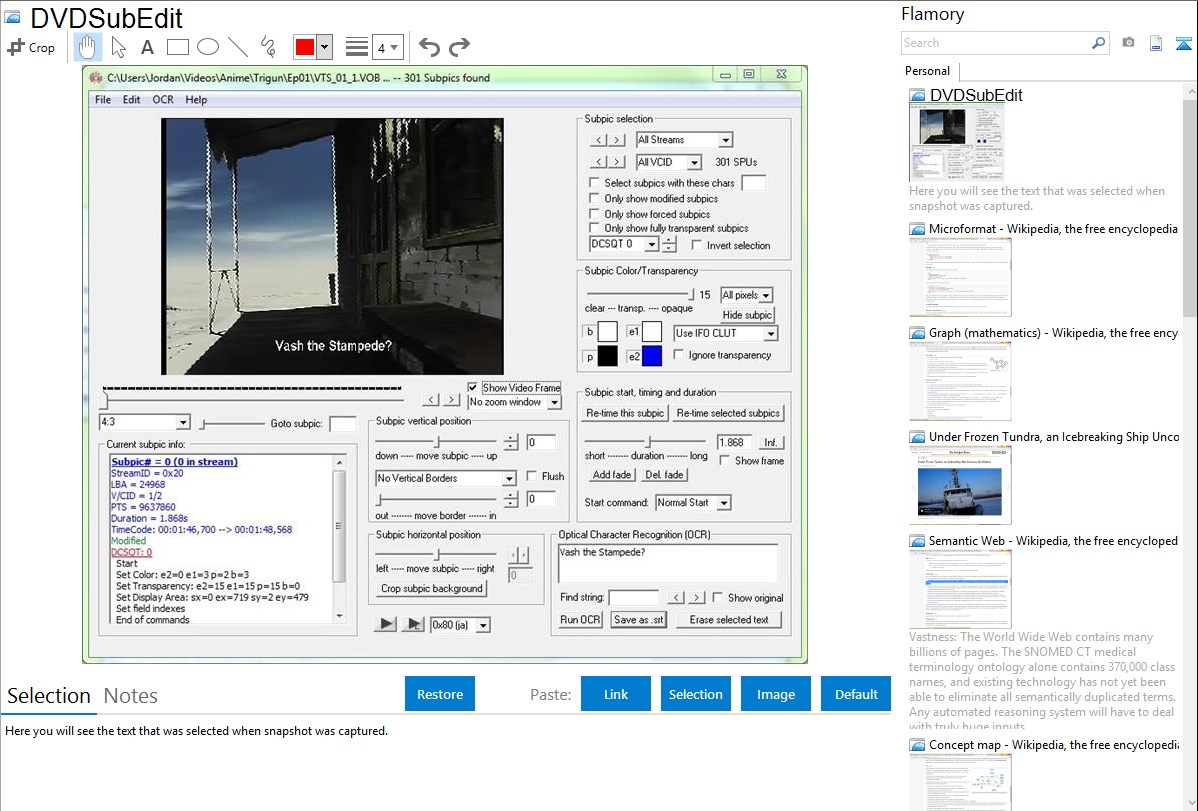
Task: Click the blue e2 color swatch
Action: (652, 356)
